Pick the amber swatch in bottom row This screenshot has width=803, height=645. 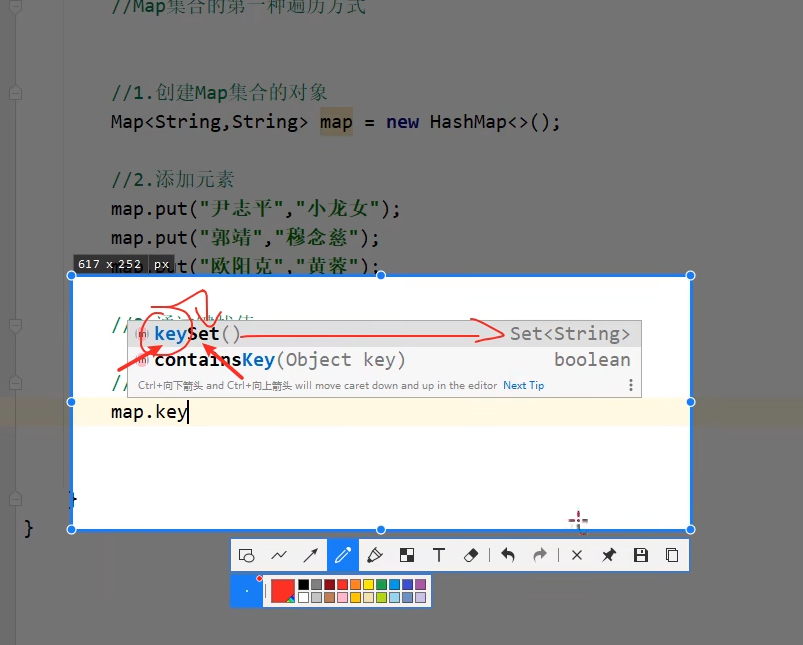coord(355,597)
